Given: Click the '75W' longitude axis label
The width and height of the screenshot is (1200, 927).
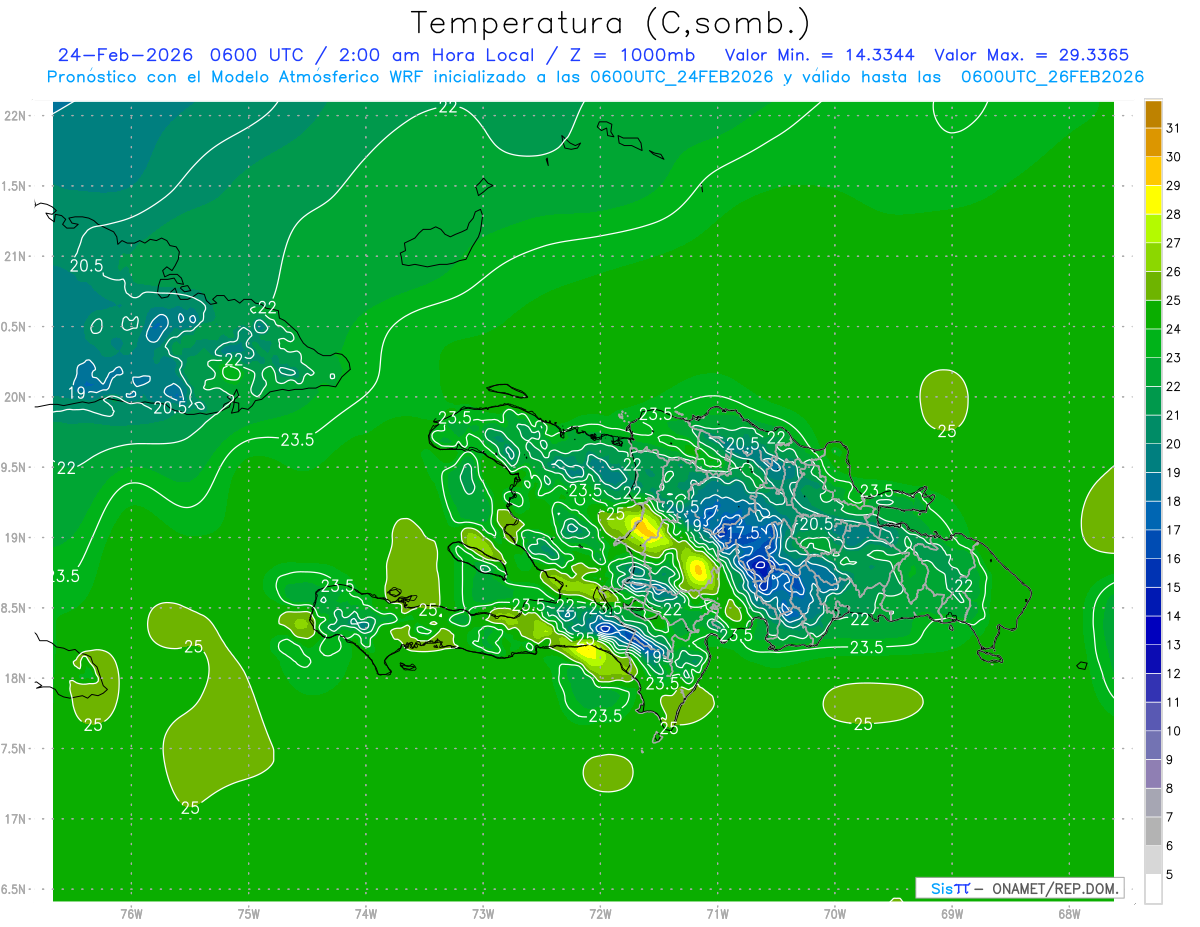Looking at the screenshot, I should click(x=248, y=914).
